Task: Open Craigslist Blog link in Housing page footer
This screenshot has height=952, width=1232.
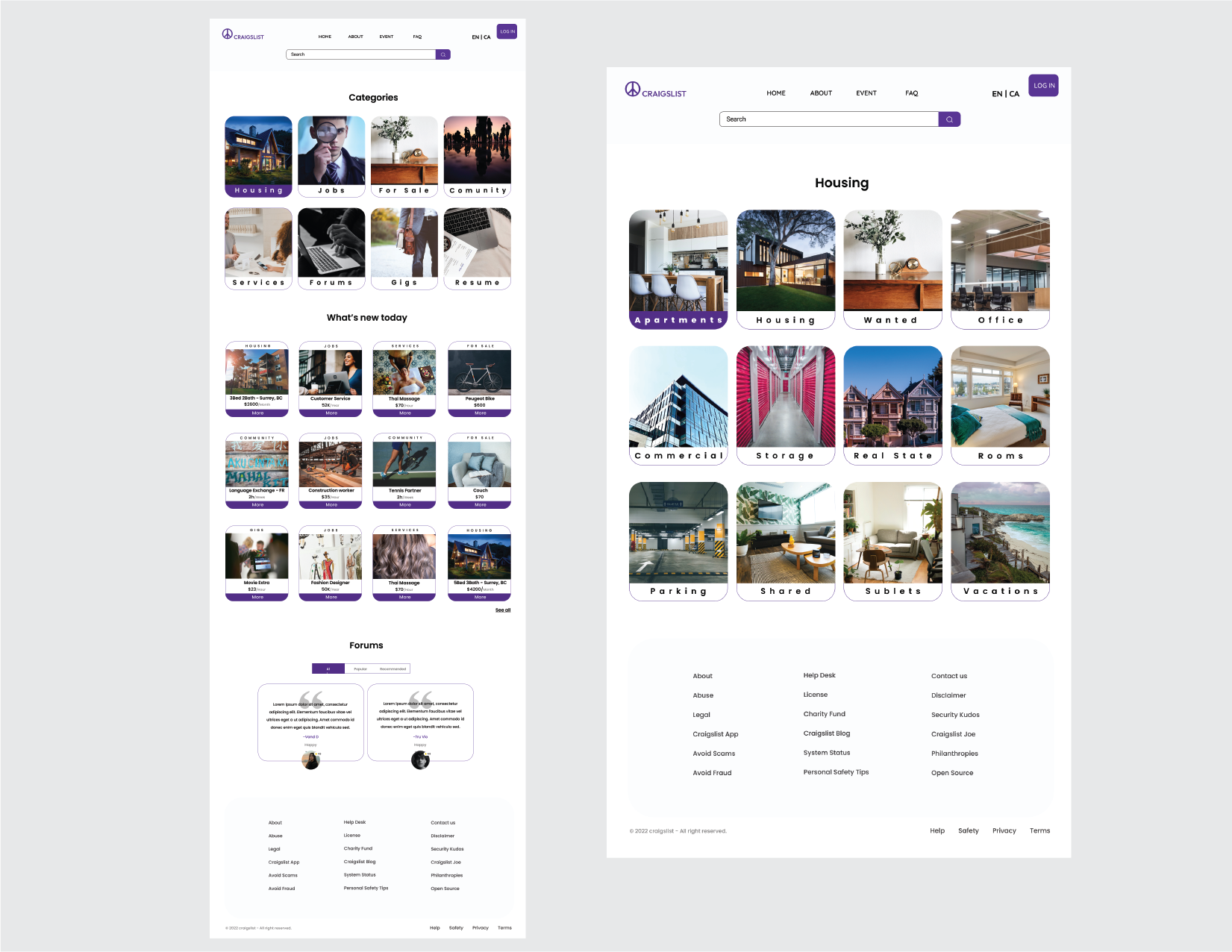Action: point(827,733)
